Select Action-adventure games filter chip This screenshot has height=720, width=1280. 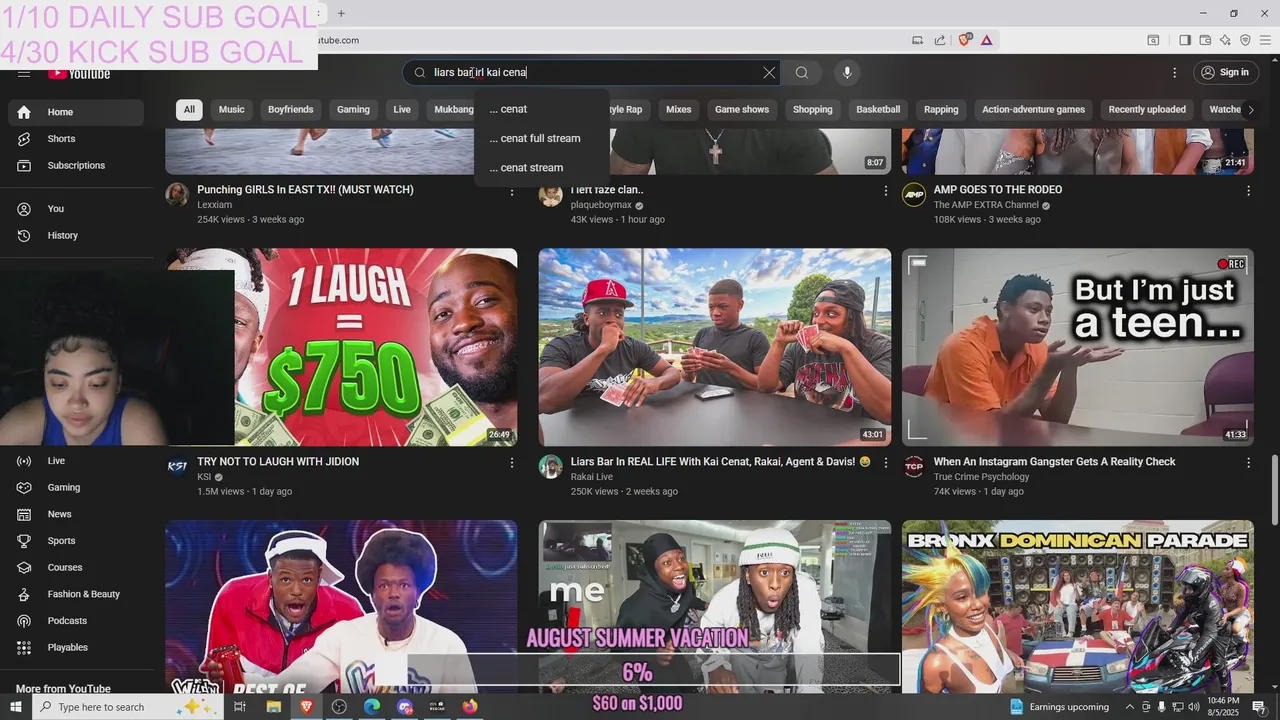(x=1033, y=110)
